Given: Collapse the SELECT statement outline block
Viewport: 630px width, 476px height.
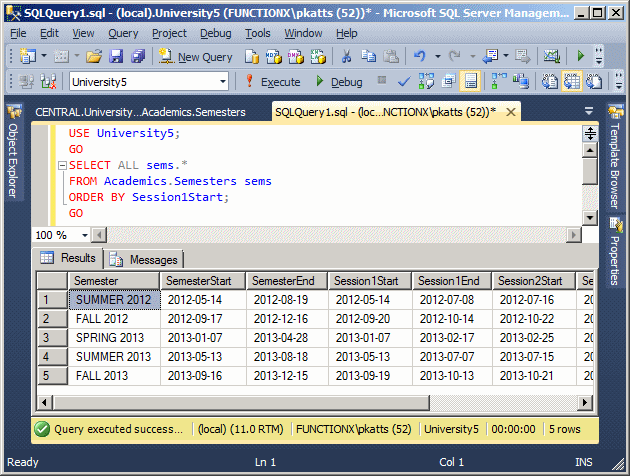Looking at the screenshot, I should (x=62, y=165).
